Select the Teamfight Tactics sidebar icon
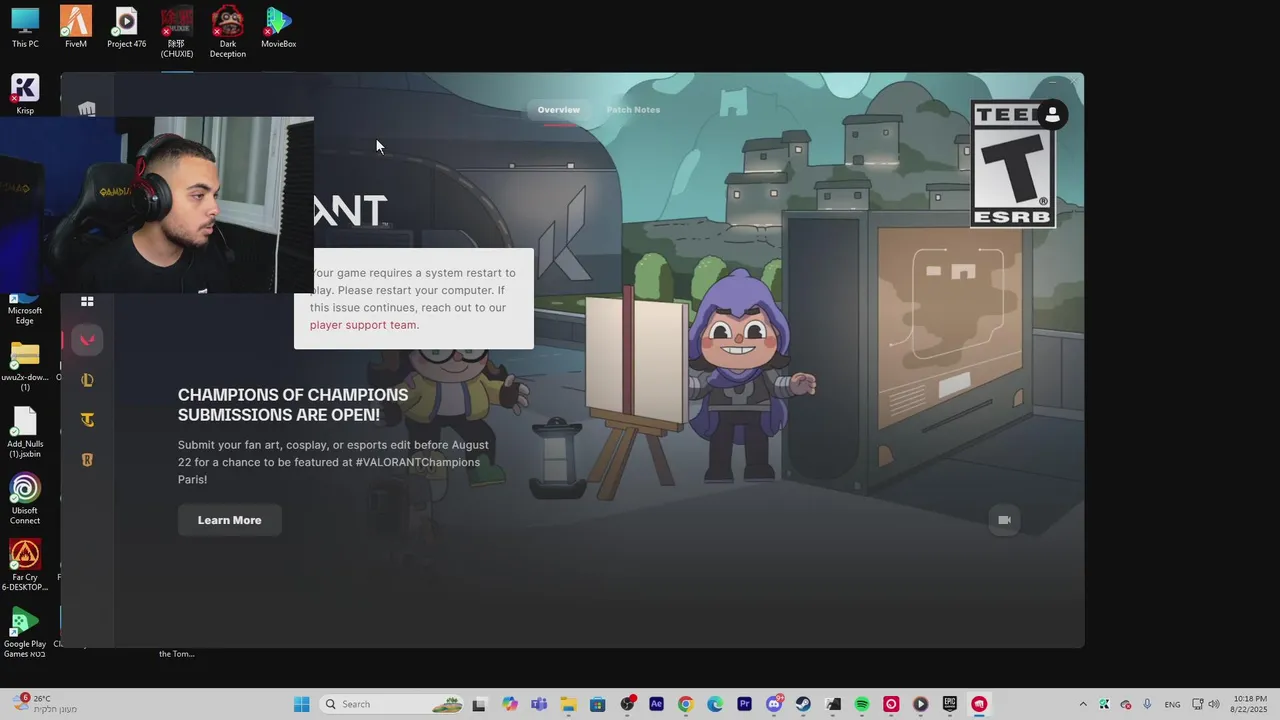 [87, 420]
